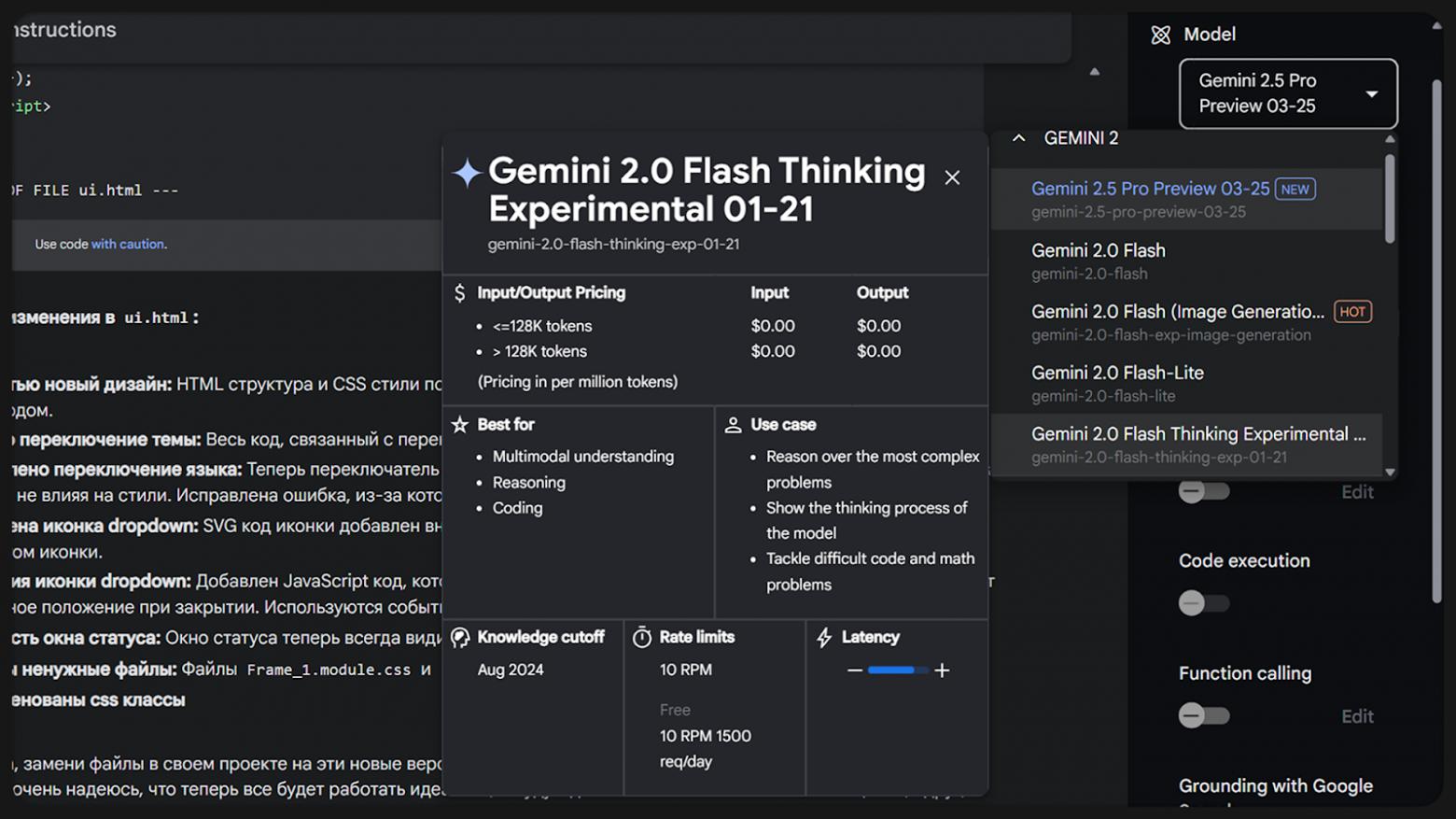The image size is (1456, 819).
Task: Click the blue Latency indicator bar
Action: [x=893, y=671]
